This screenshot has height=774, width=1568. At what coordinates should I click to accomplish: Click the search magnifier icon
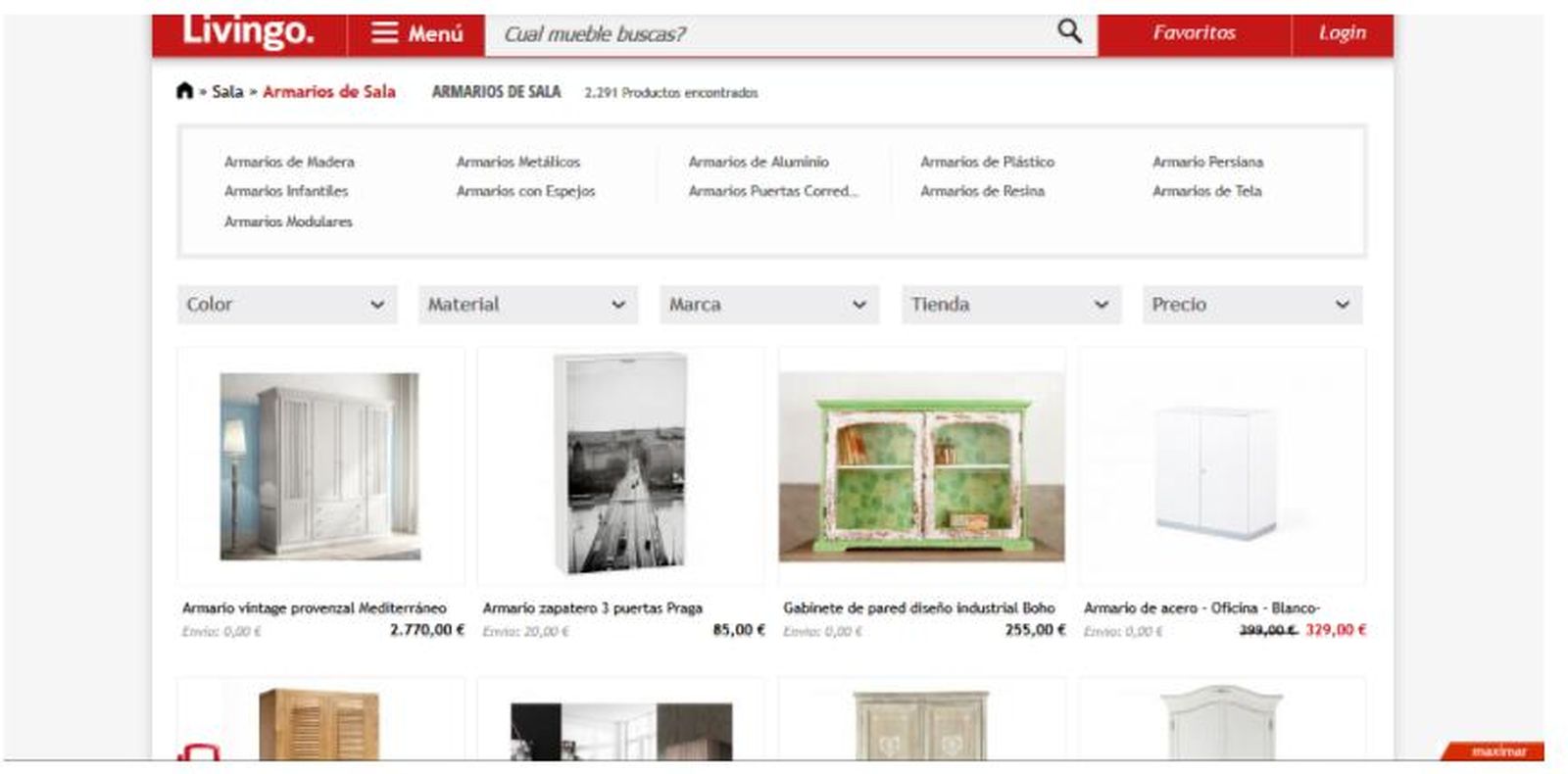[1069, 32]
